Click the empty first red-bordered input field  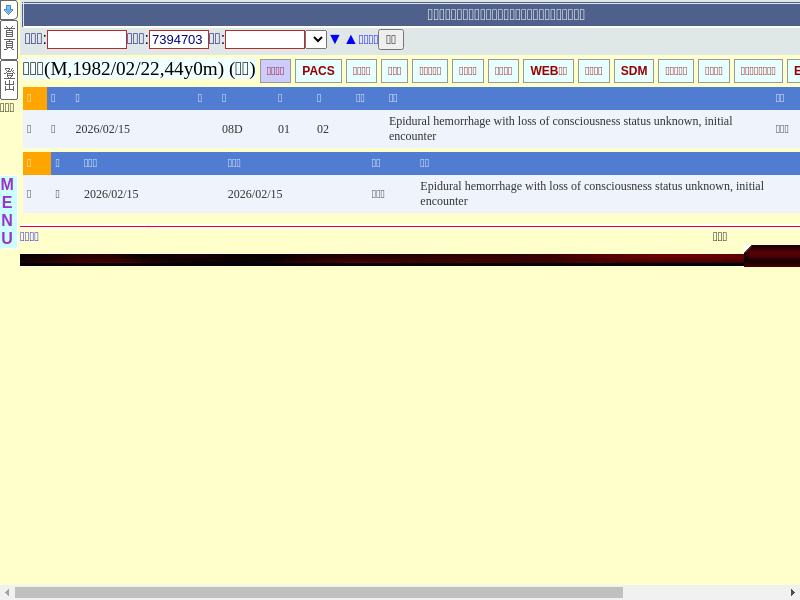tap(86, 39)
